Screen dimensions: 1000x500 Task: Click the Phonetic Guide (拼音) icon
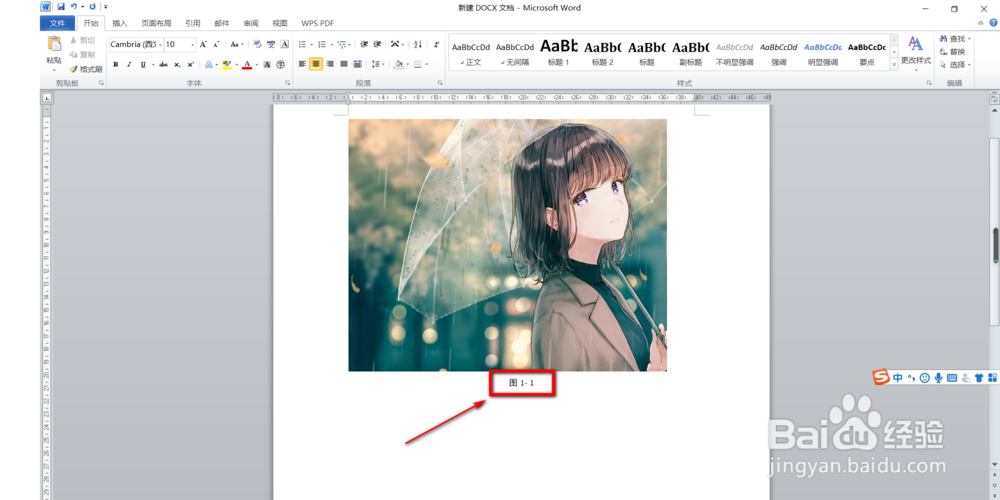(x=271, y=45)
